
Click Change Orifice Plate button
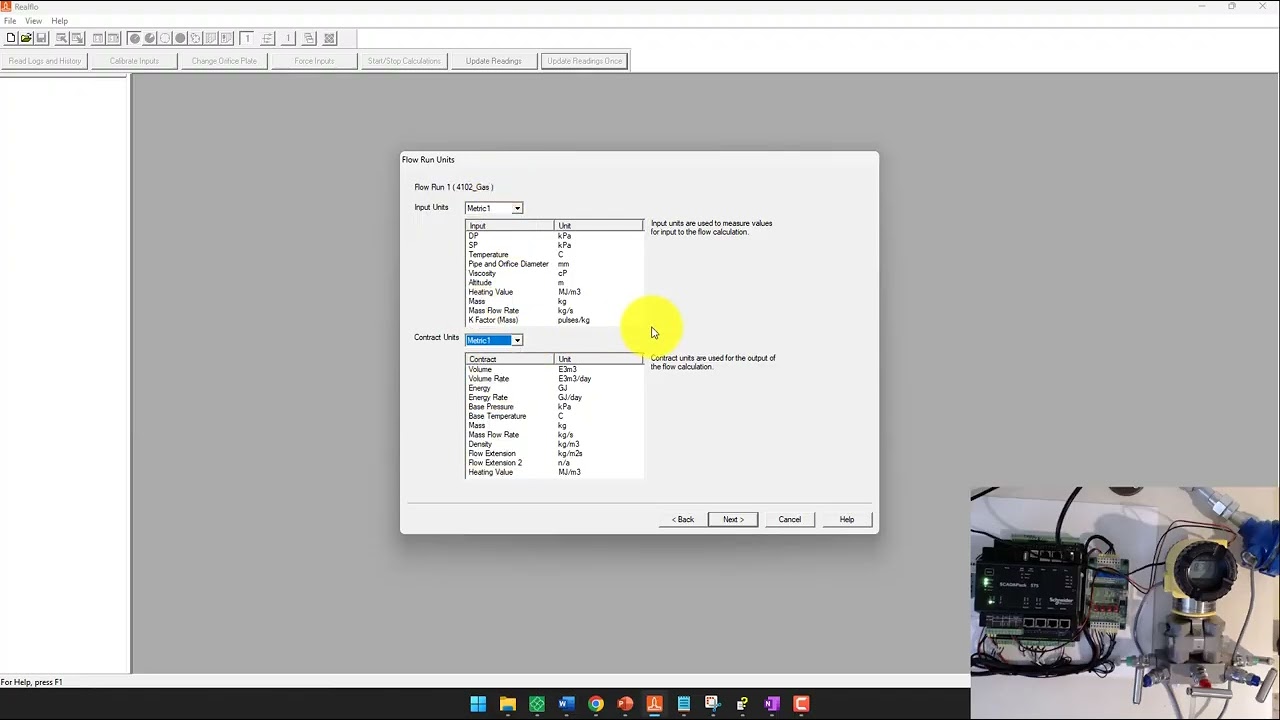pos(224,61)
